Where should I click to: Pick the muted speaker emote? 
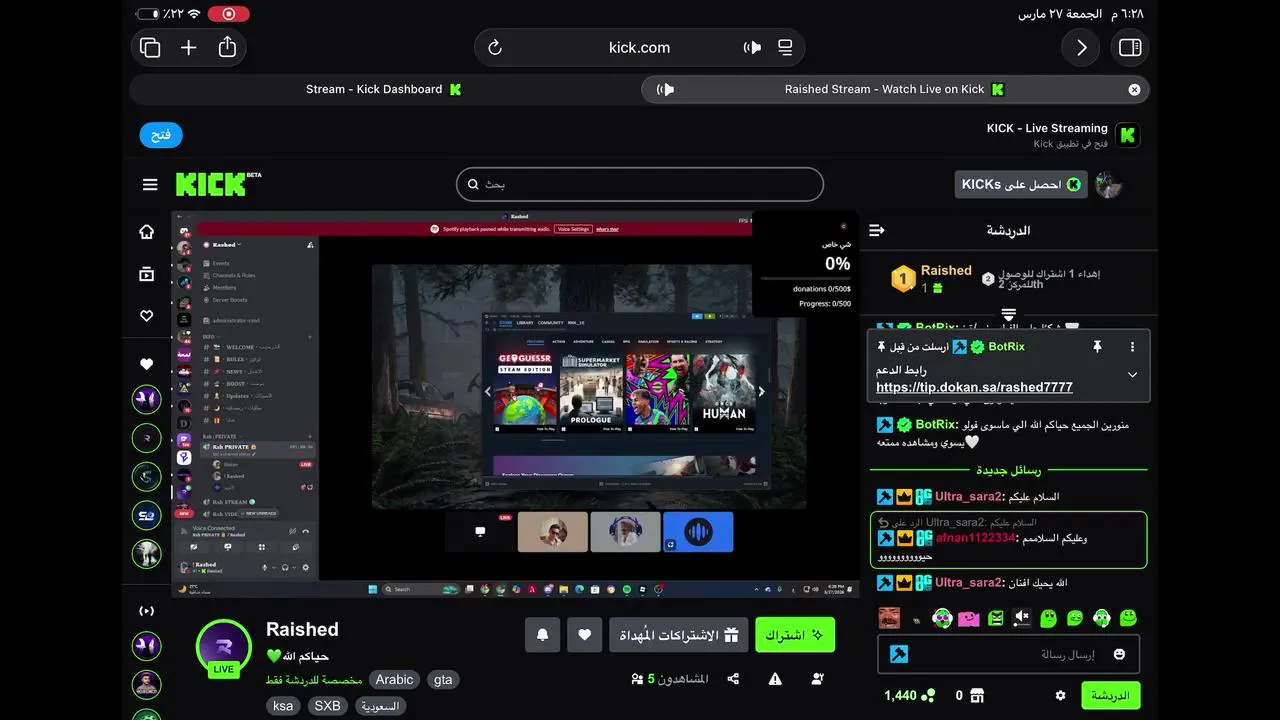coord(1021,618)
